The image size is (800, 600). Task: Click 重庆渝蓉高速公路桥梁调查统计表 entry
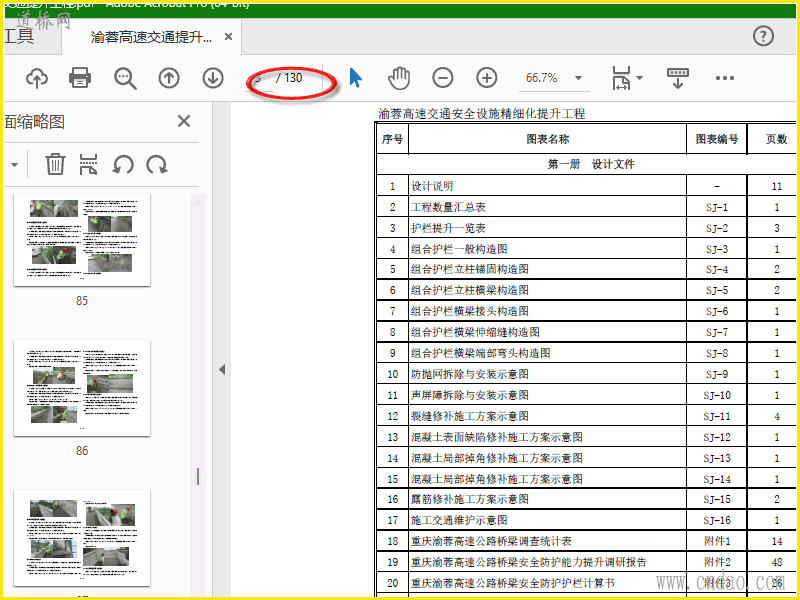[491, 541]
